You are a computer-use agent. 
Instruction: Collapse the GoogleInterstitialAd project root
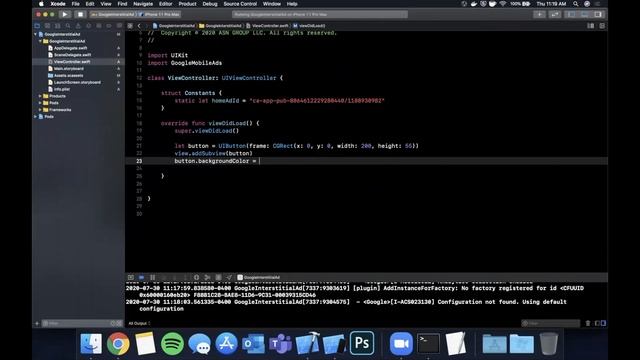pyautogui.click(x=36, y=34)
